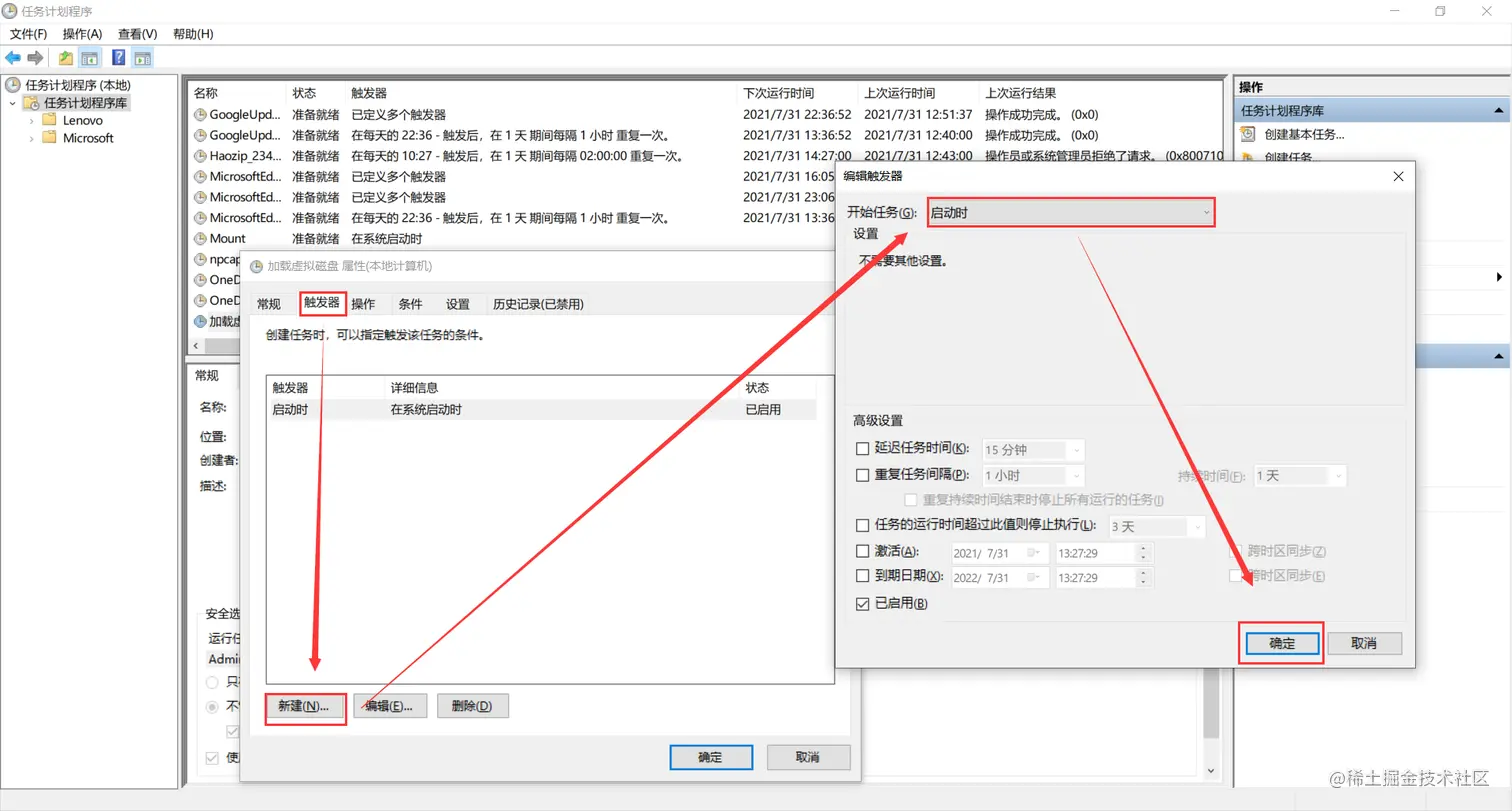Viewport: 1512px width, 811px height.
Task: Click the 删除(D) button
Action: (472, 706)
